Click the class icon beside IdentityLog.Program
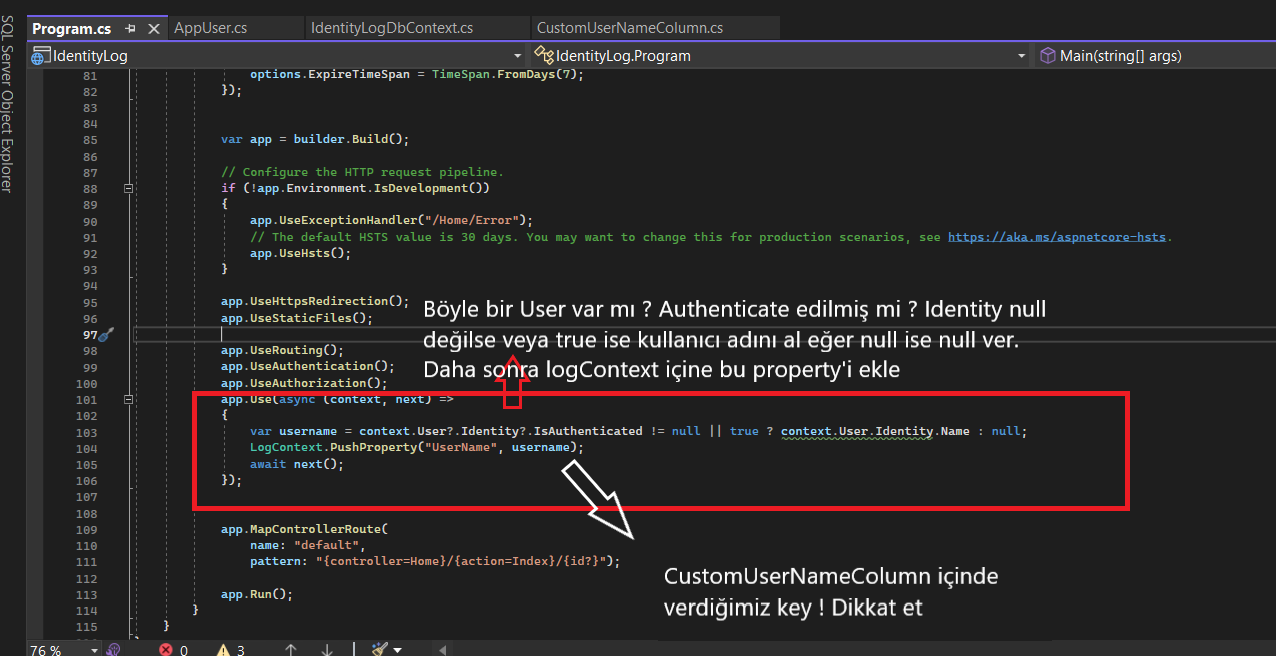The height and width of the screenshot is (656, 1276). pyautogui.click(x=544, y=55)
